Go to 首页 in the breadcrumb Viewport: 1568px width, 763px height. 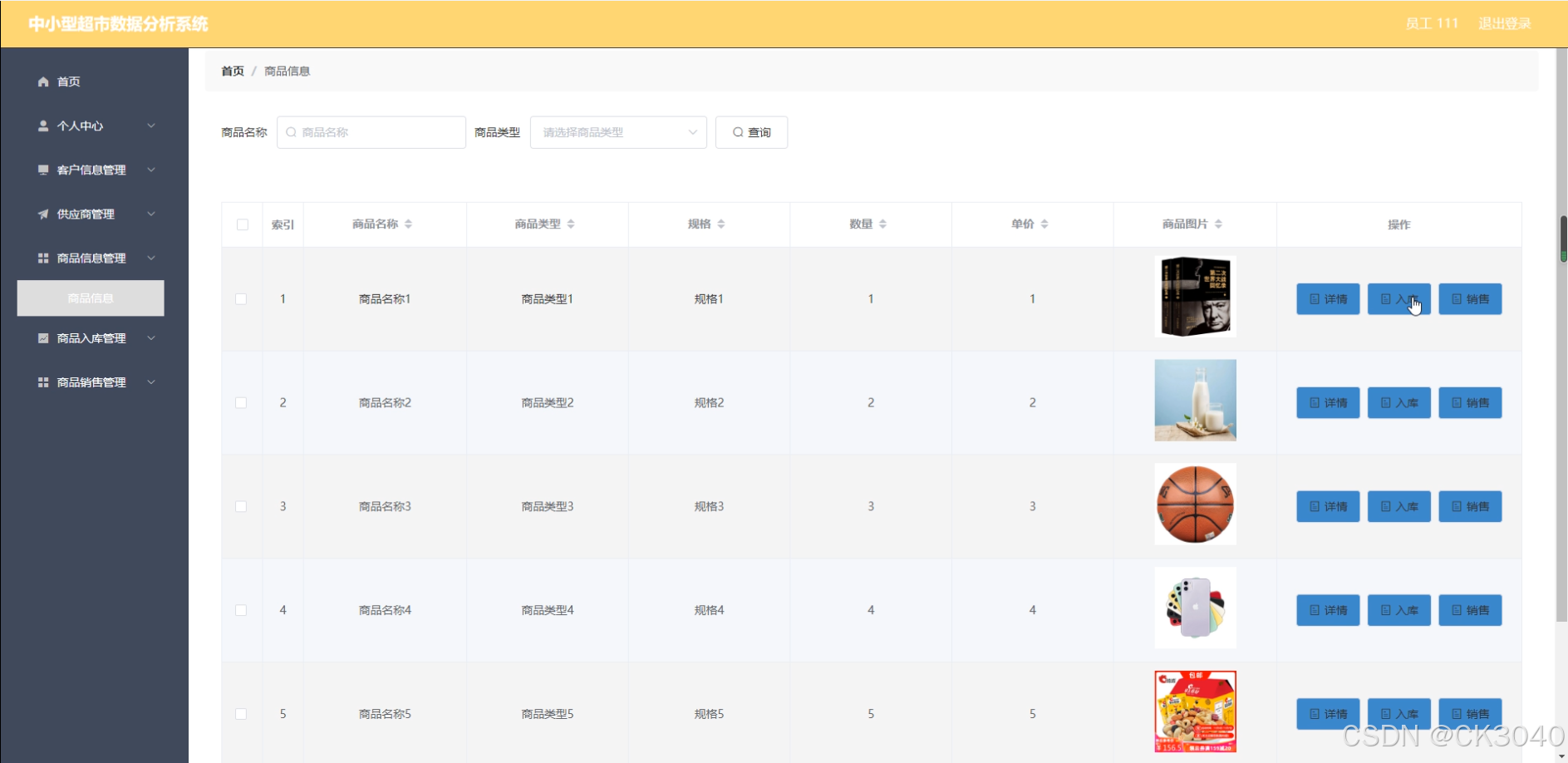[233, 71]
